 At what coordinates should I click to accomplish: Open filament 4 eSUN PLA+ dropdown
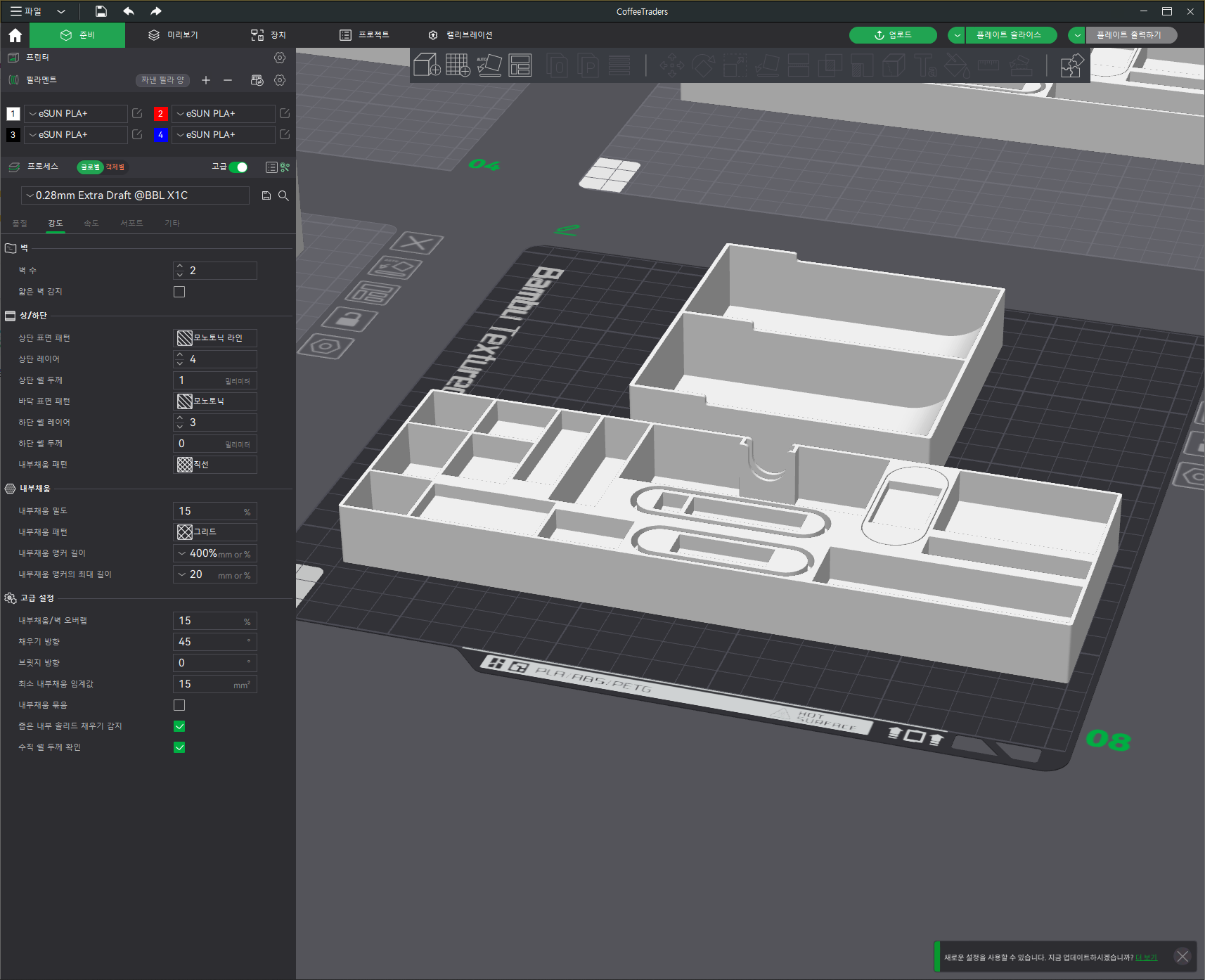[224, 134]
